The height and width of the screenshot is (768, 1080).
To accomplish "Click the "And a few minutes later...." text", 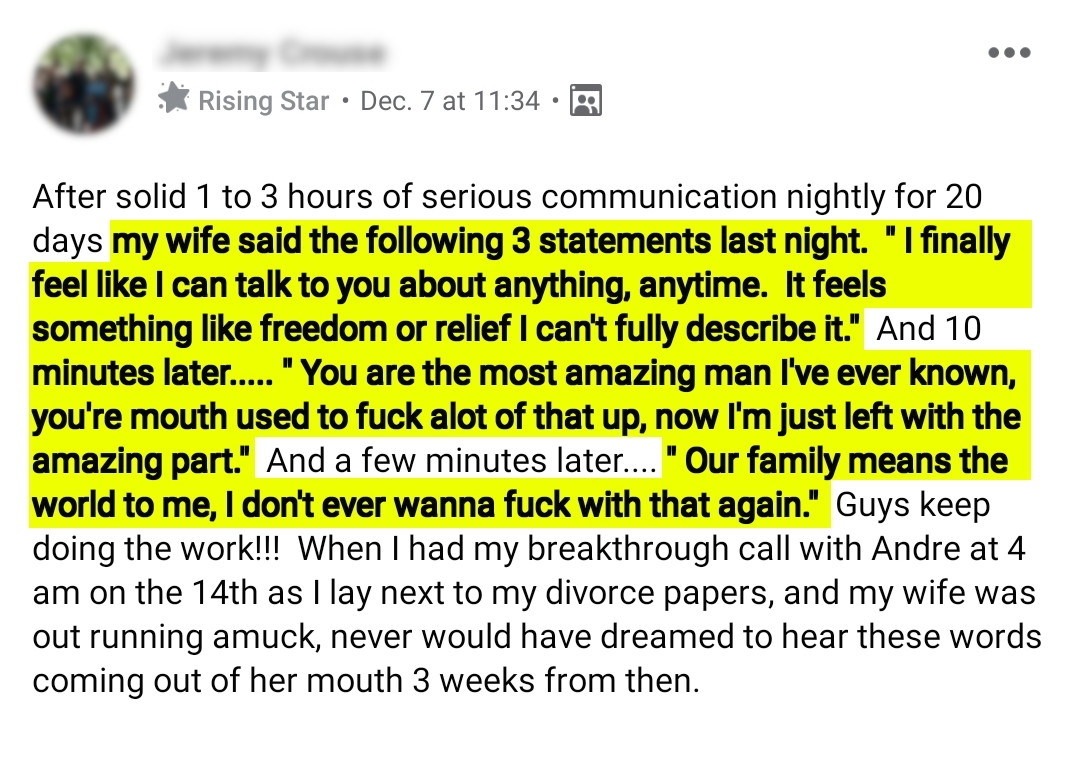I will 462,461.
